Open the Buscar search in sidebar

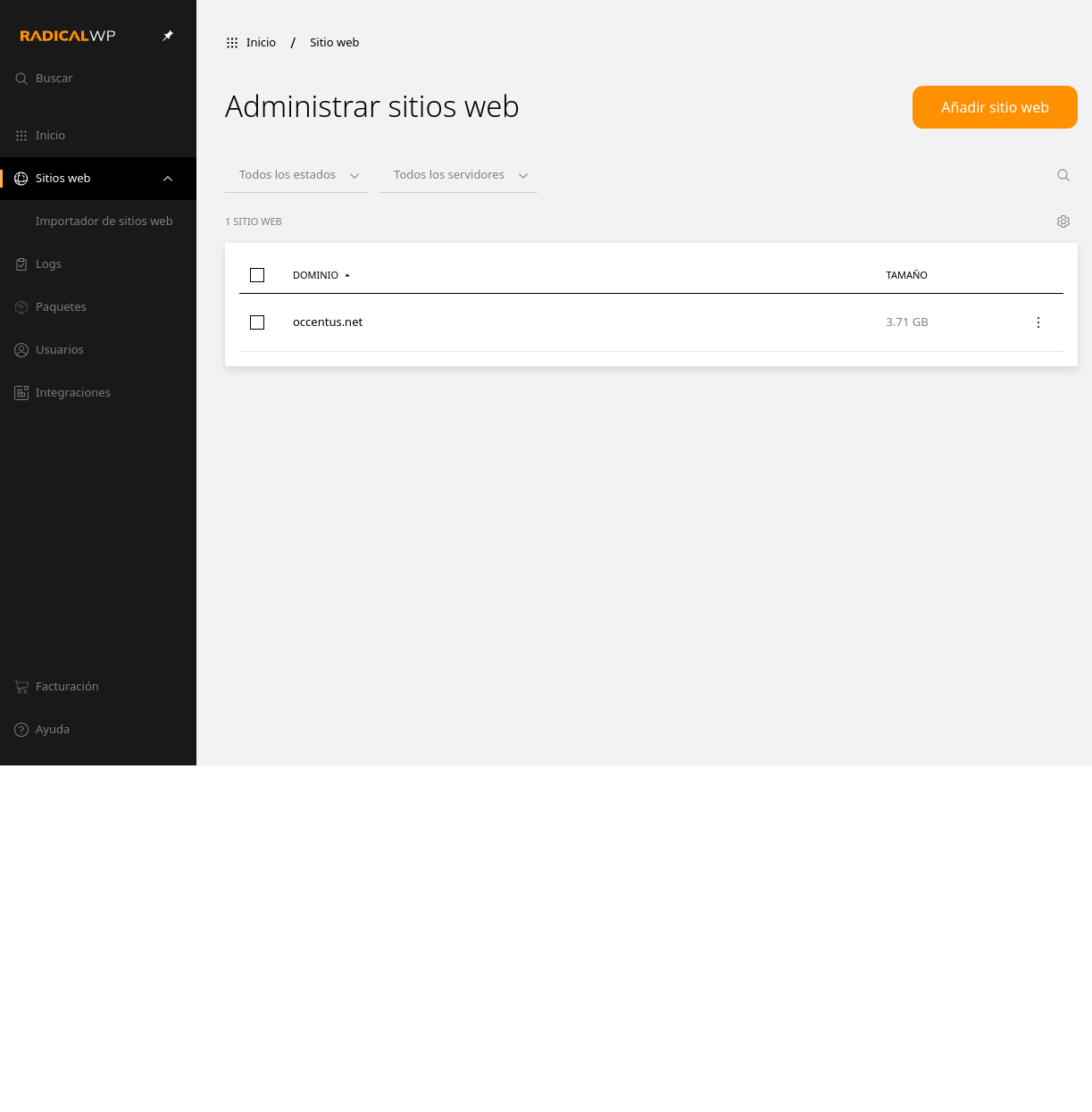pyautogui.click(x=54, y=78)
